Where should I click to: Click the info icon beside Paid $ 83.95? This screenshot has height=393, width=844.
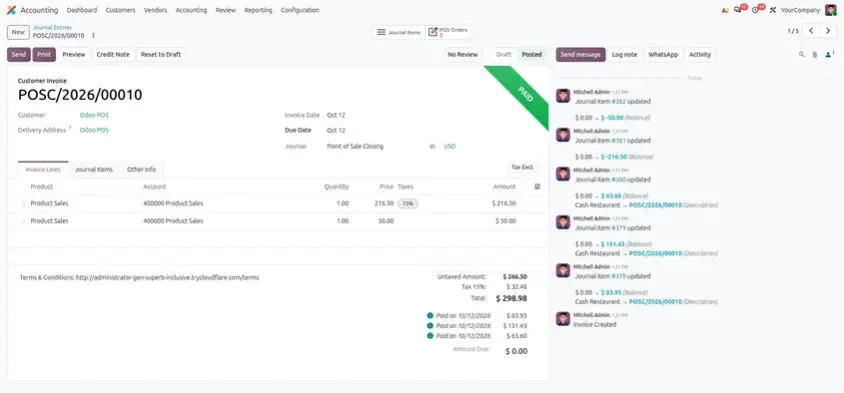click(x=430, y=316)
